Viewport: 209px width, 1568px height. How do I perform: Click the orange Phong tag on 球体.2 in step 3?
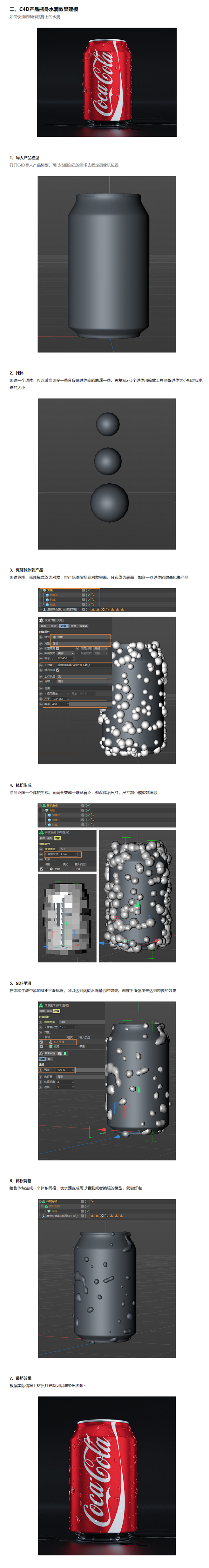point(93,595)
